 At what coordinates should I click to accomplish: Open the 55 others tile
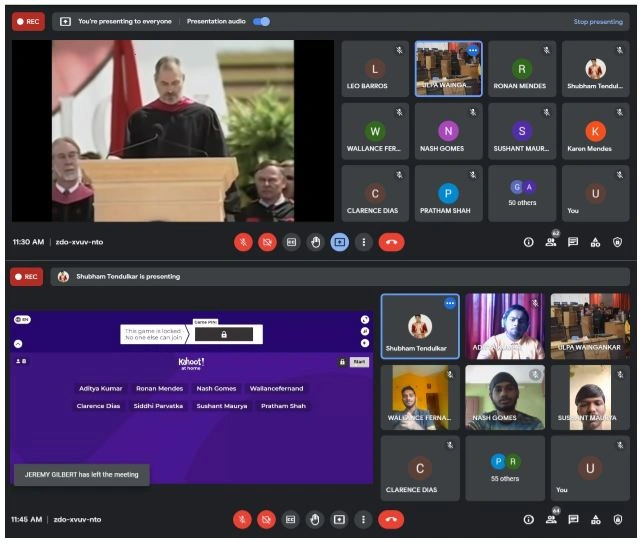(505, 468)
